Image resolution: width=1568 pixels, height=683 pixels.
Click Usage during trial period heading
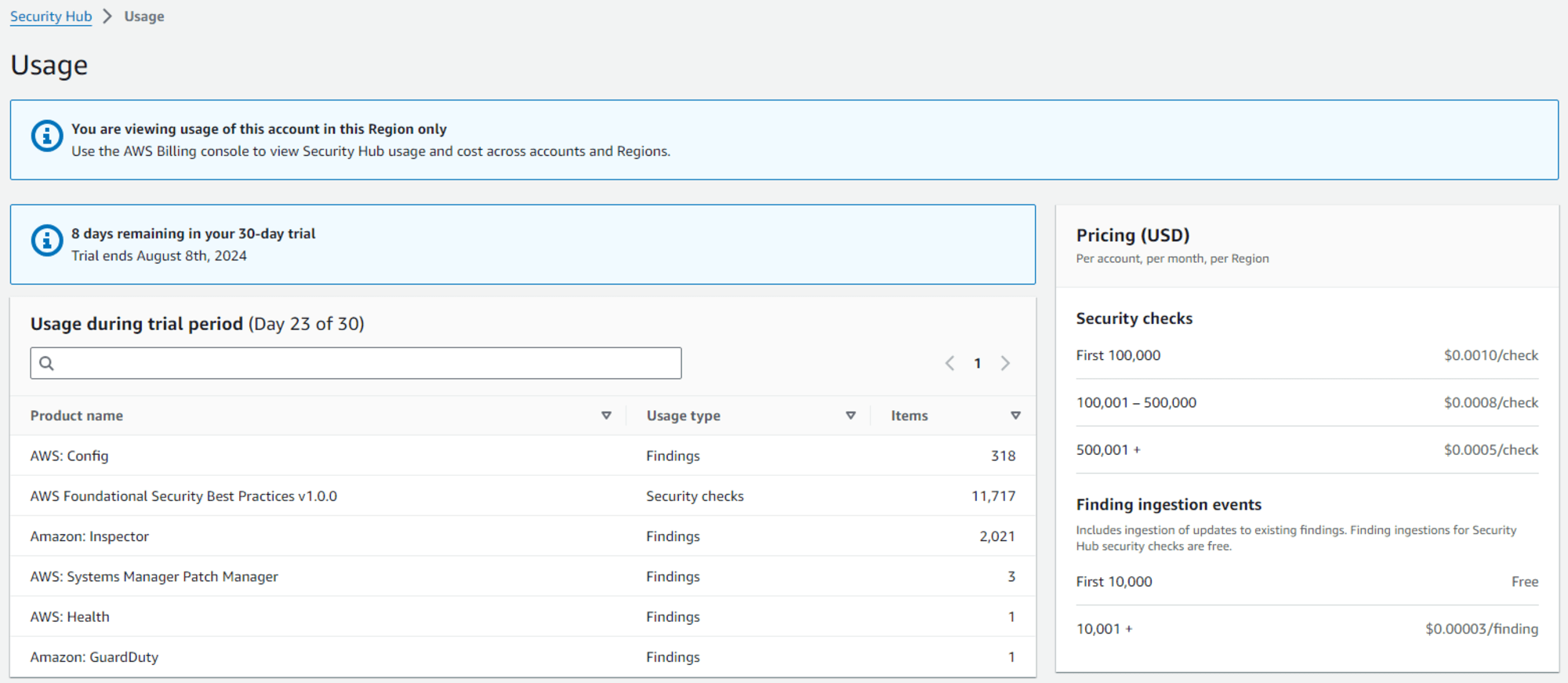(198, 324)
